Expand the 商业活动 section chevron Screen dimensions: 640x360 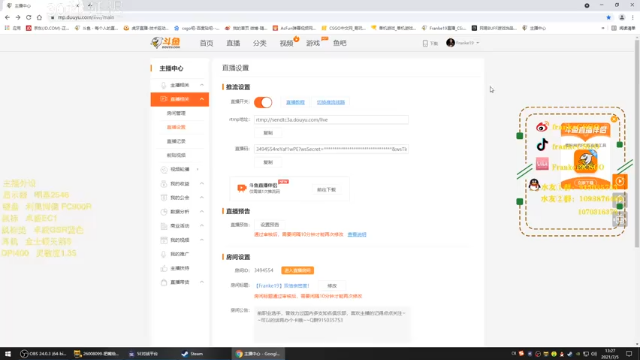pyautogui.click(x=202, y=226)
